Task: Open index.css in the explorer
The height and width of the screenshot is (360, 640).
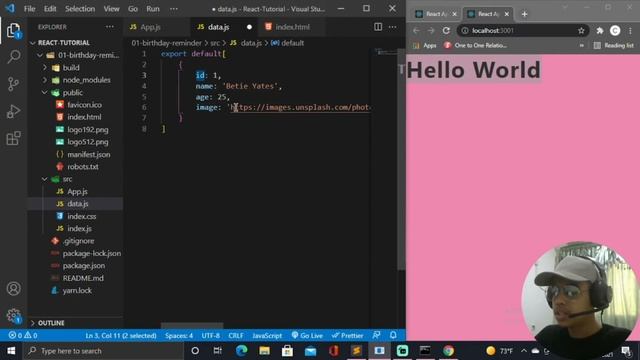Action: point(82,216)
